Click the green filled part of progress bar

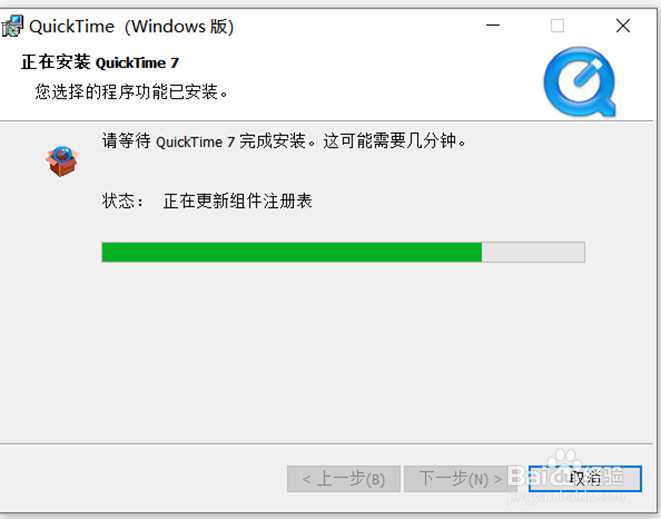pyautogui.click(x=292, y=252)
